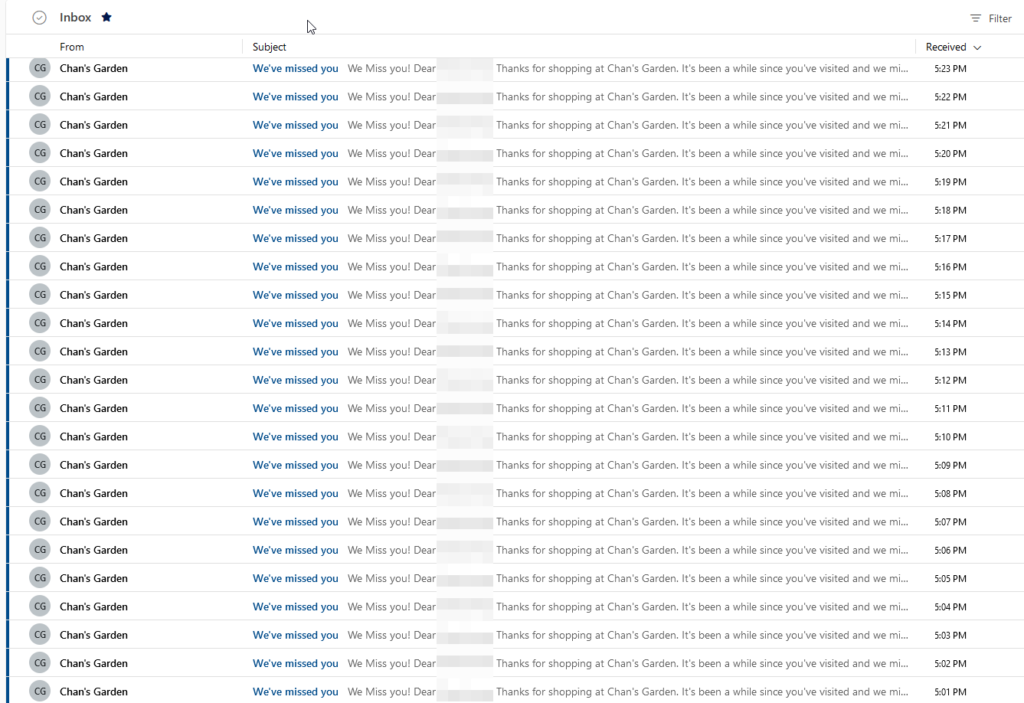Open Chan's Garden email received at 5:15 PM
Image resolution: width=1024 pixels, height=703 pixels.
click(x=94, y=295)
